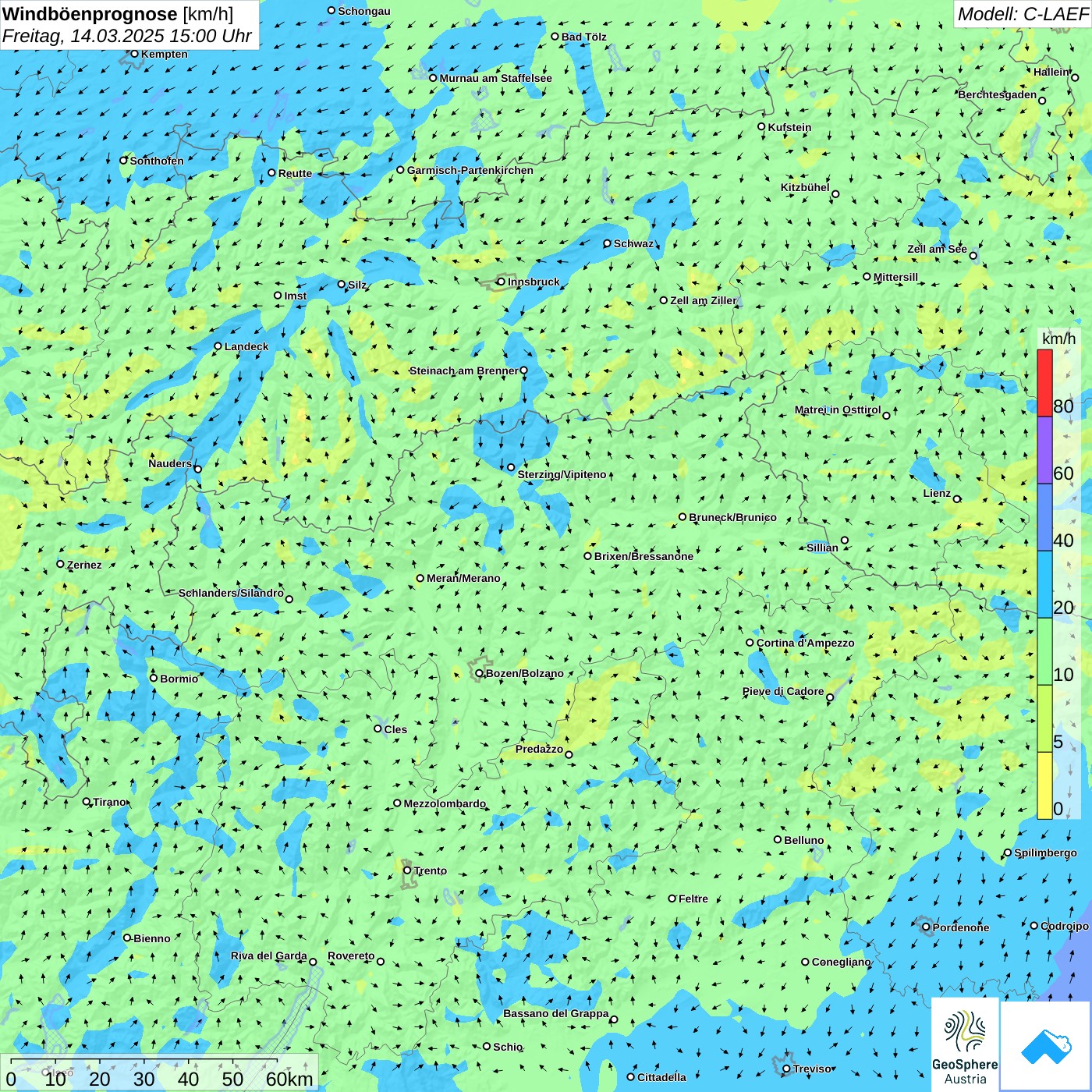The image size is (1092, 1092).
Task: Click the Pieve di Cadore label
Action: (783, 691)
